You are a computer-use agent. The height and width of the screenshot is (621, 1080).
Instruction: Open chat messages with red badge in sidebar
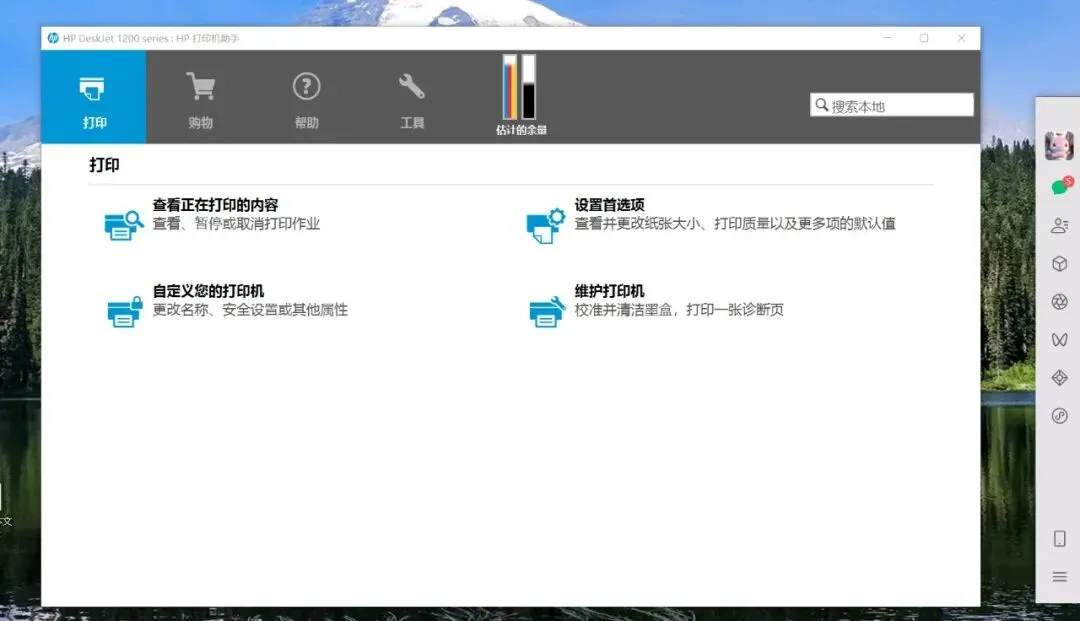pos(1061,187)
